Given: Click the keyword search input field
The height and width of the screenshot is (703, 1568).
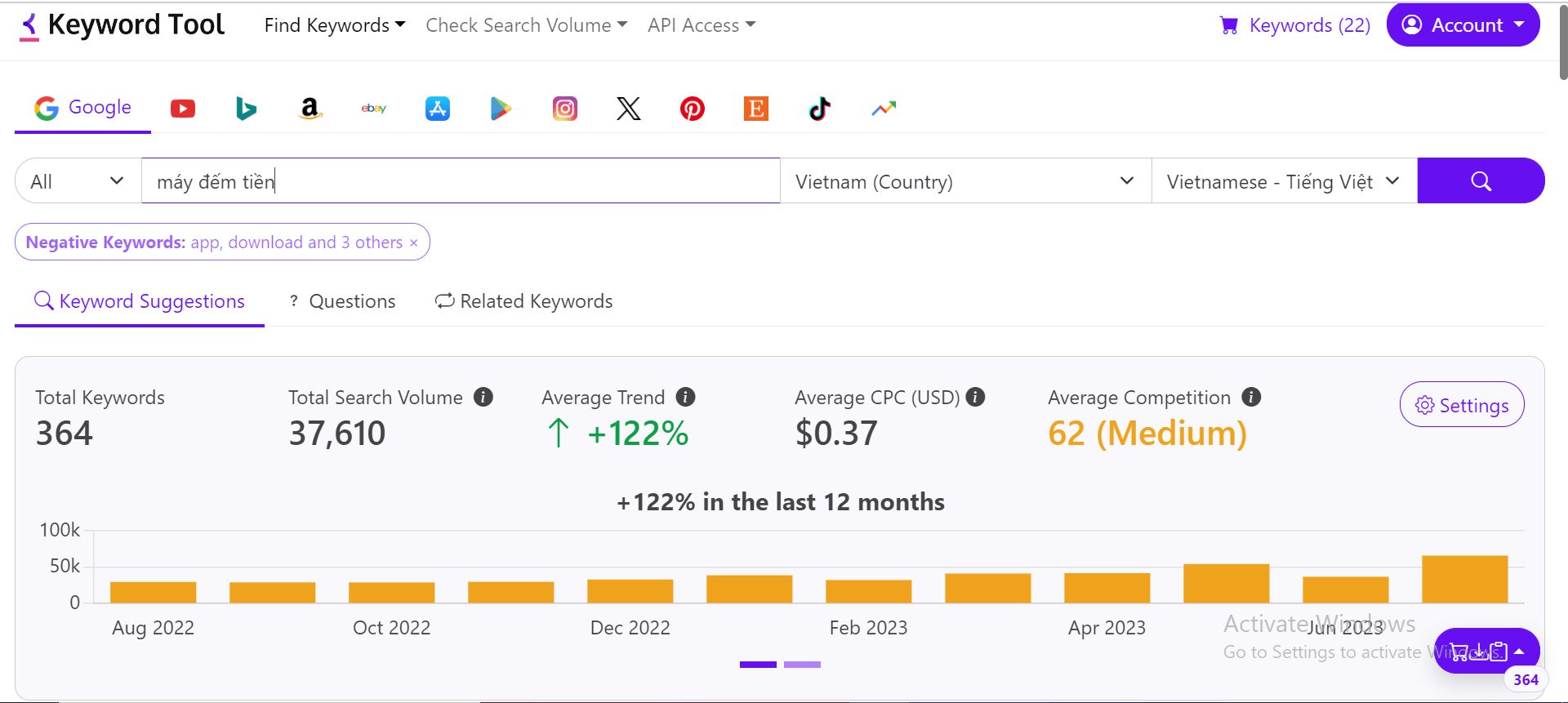Looking at the screenshot, I should [x=461, y=181].
